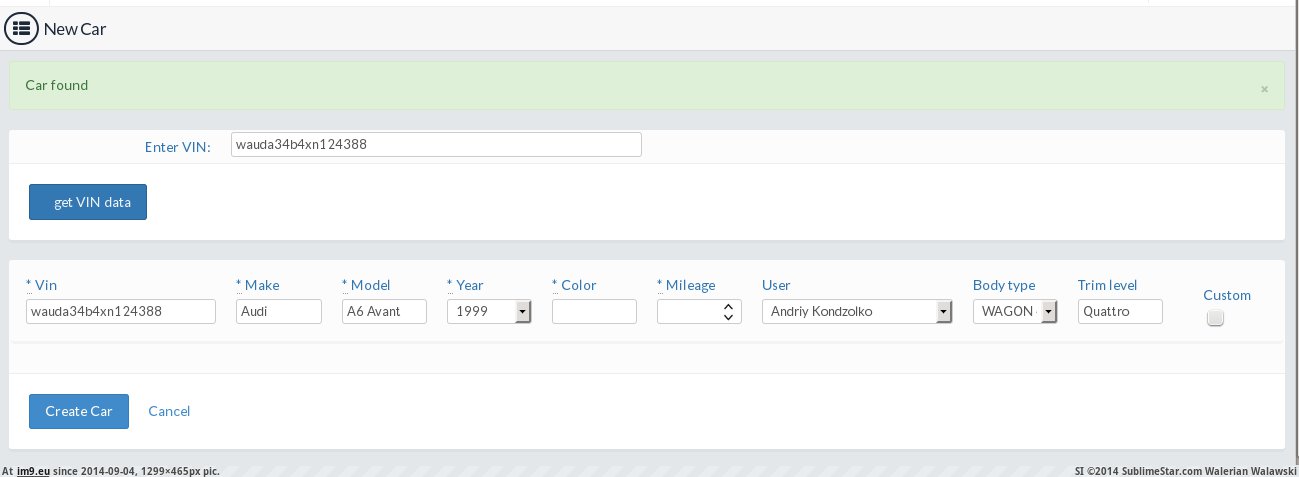The image size is (1299, 477).
Task: Expand the User dropdown Andriy Kondzolko
Action: tap(857, 312)
